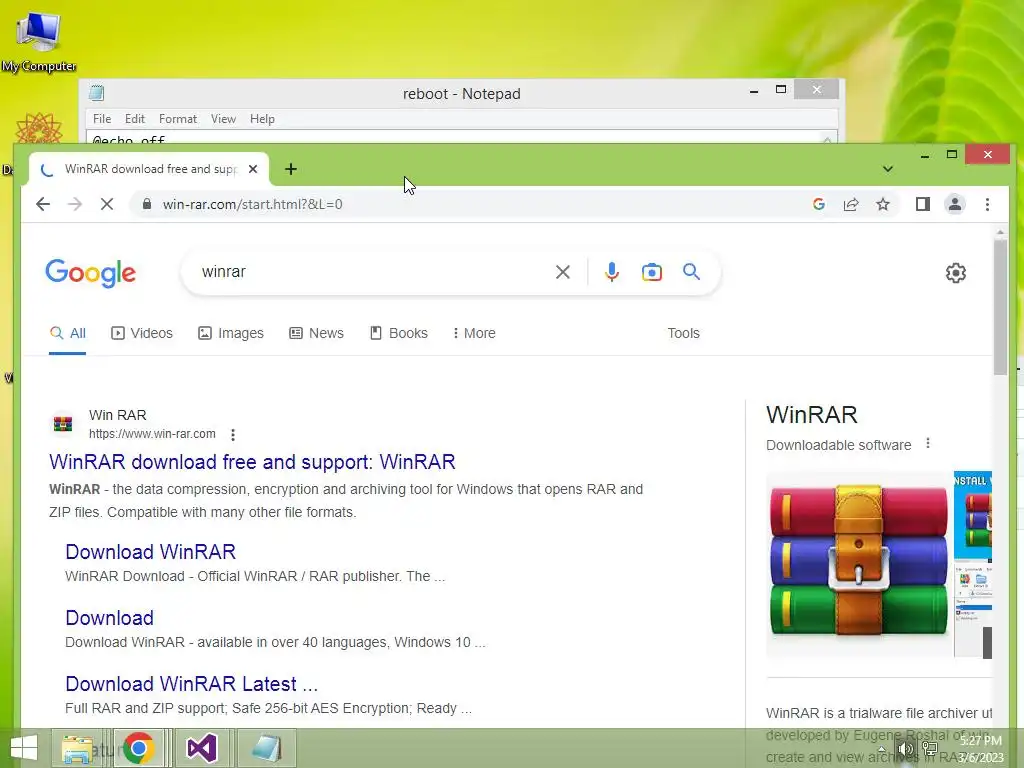Select the All results tab
The height and width of the screenshot is (768, 1024).
(x=68, y=333)
